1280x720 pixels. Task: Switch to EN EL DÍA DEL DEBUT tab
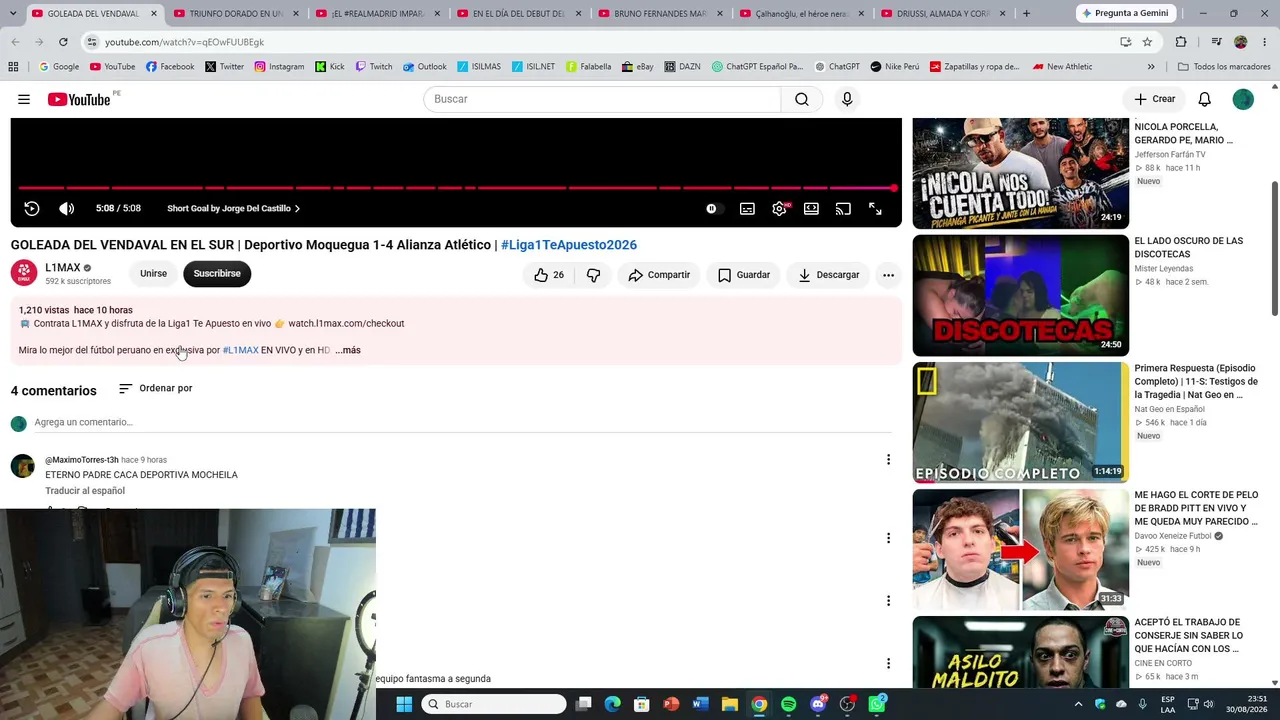pyautogui.click(x=520, y=14)
